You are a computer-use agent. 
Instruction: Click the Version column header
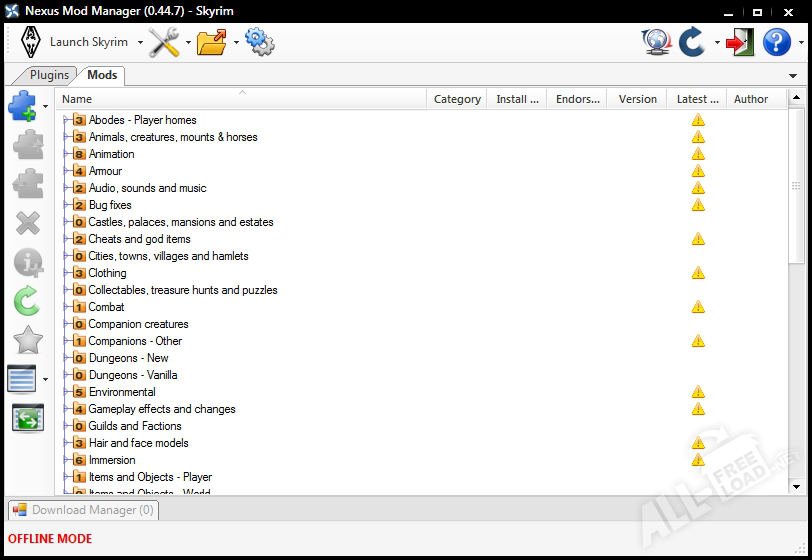(x=637, y=99)
